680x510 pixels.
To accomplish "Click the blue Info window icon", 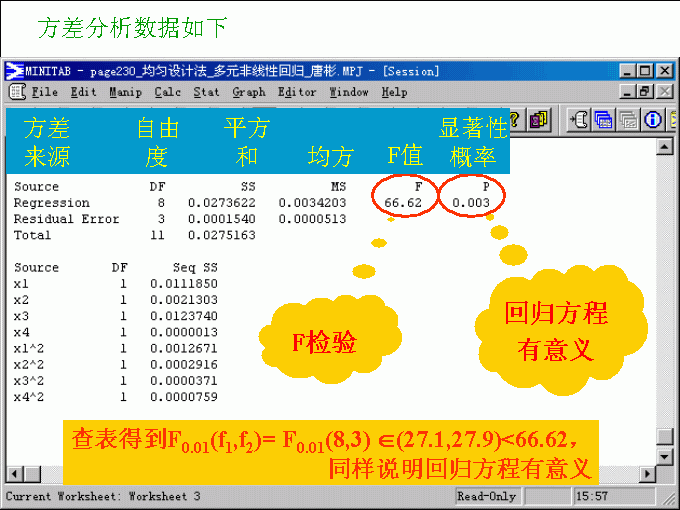I will [653, 120].
